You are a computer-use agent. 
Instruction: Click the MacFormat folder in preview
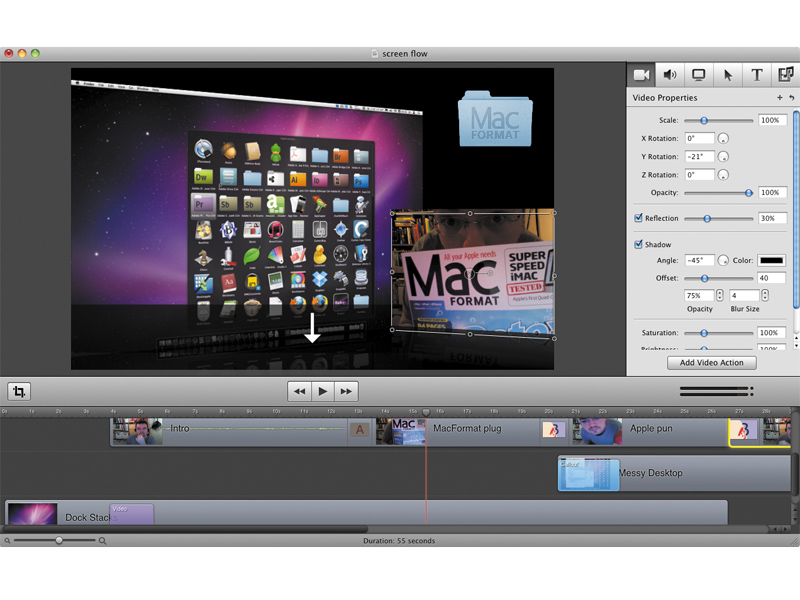[495, 118]
